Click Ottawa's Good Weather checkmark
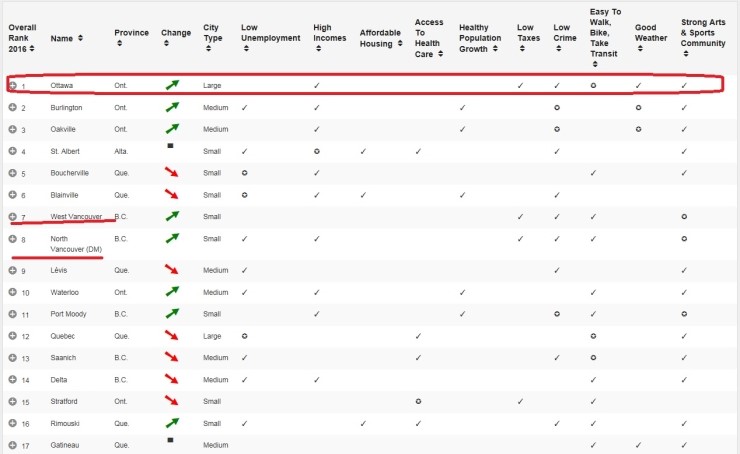 pos(638,85)
